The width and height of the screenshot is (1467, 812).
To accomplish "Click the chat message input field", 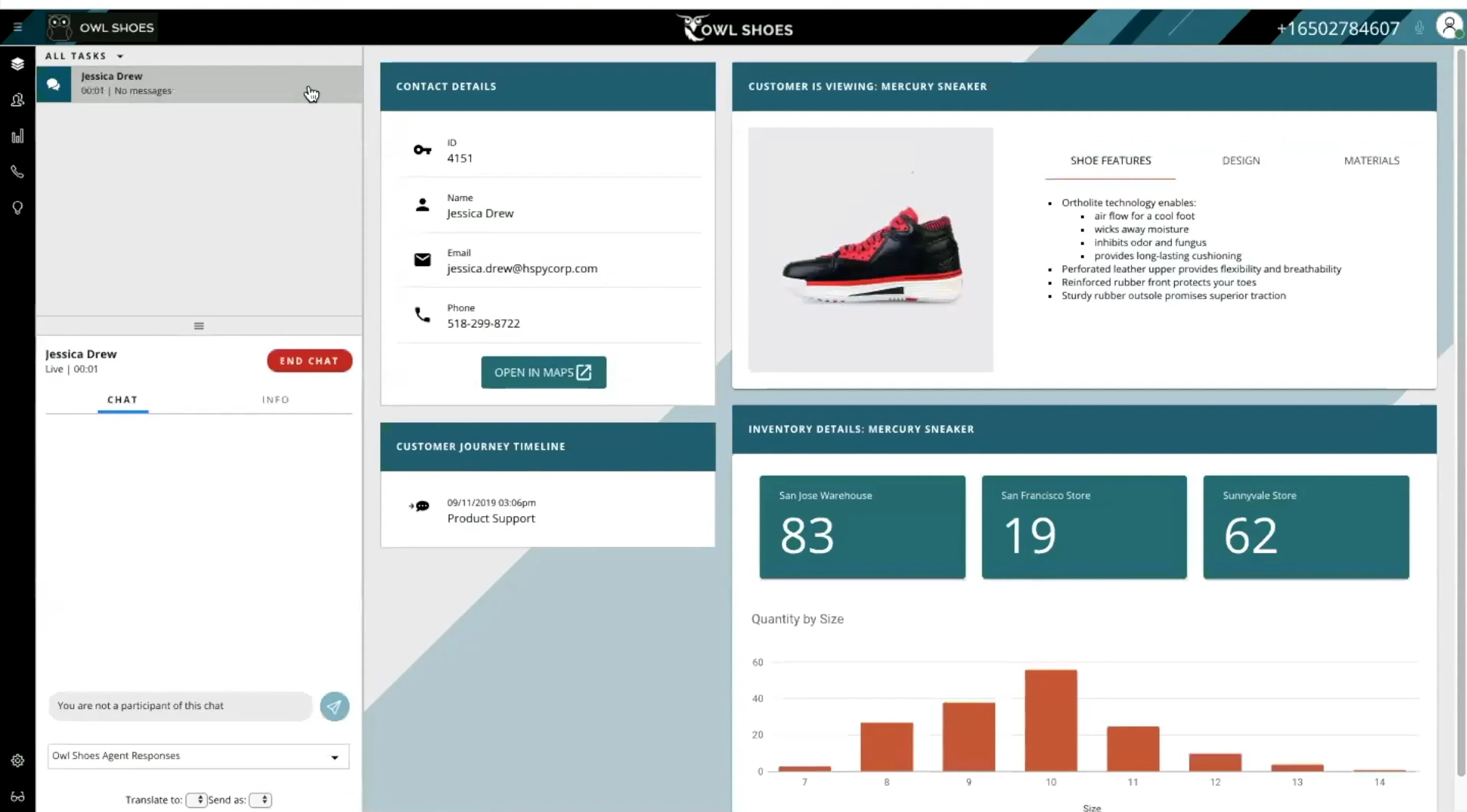I will (x=181, y=705).
